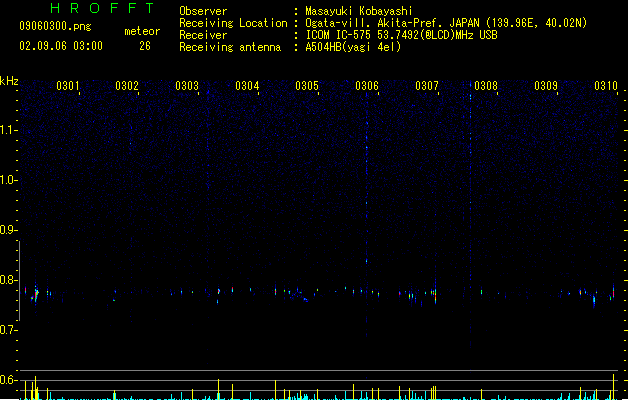Click the 1.1 frequency axis label
Viewport: 629px width, 400px height.
[x=8, y=130]
